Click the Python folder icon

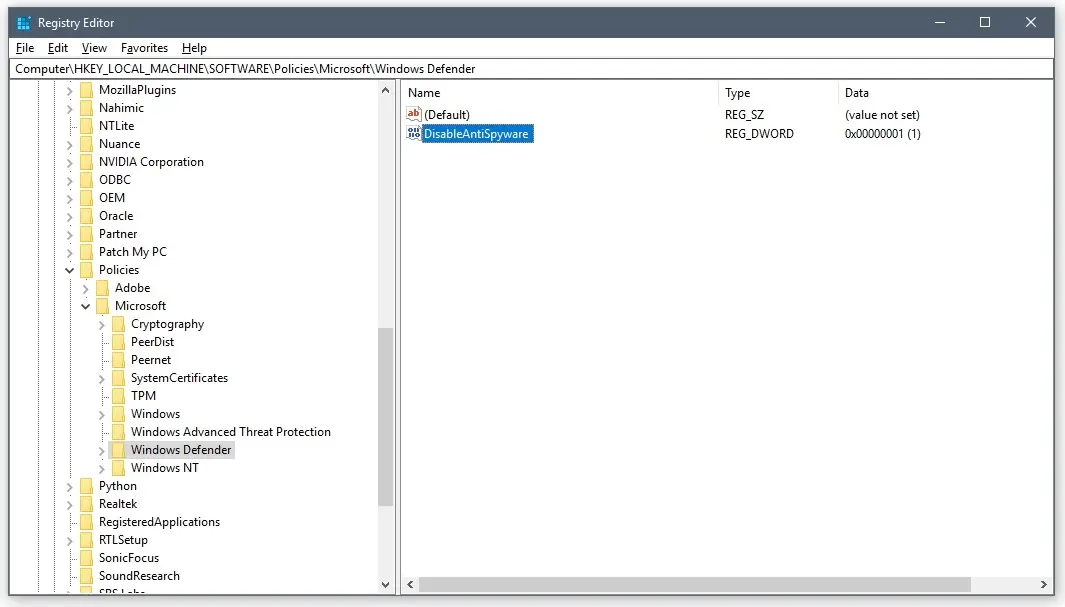point(86,485)
